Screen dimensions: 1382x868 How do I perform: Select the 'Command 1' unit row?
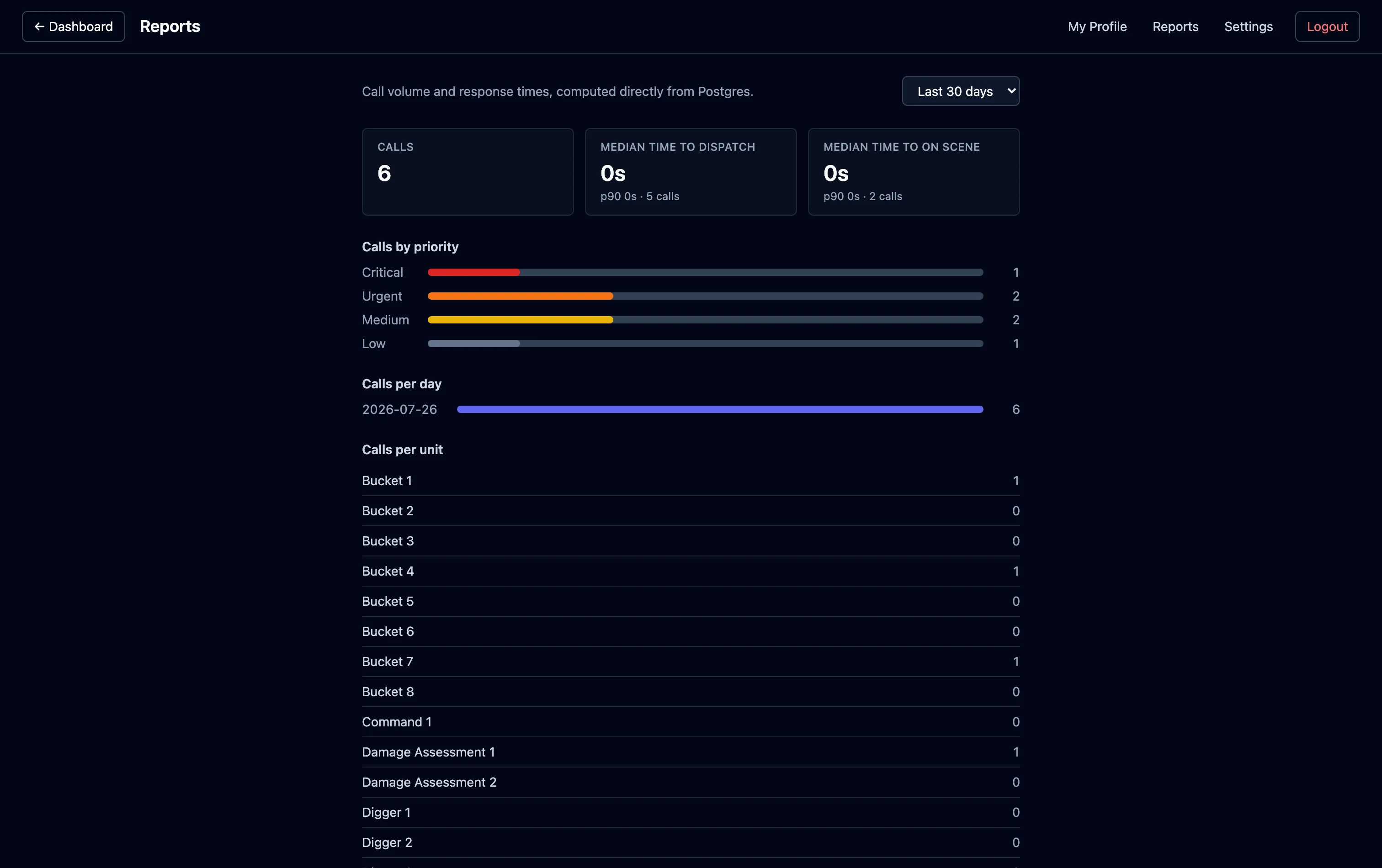click(x=691, y=722)
